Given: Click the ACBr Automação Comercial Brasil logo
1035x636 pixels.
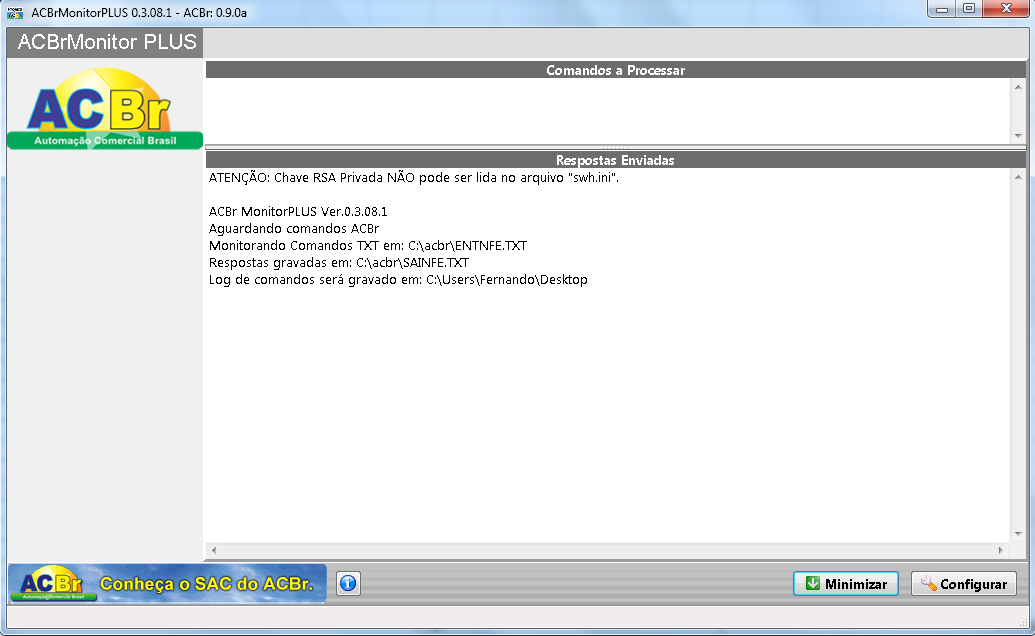Looking at the screenshot, I should click(x=105, y=108).
